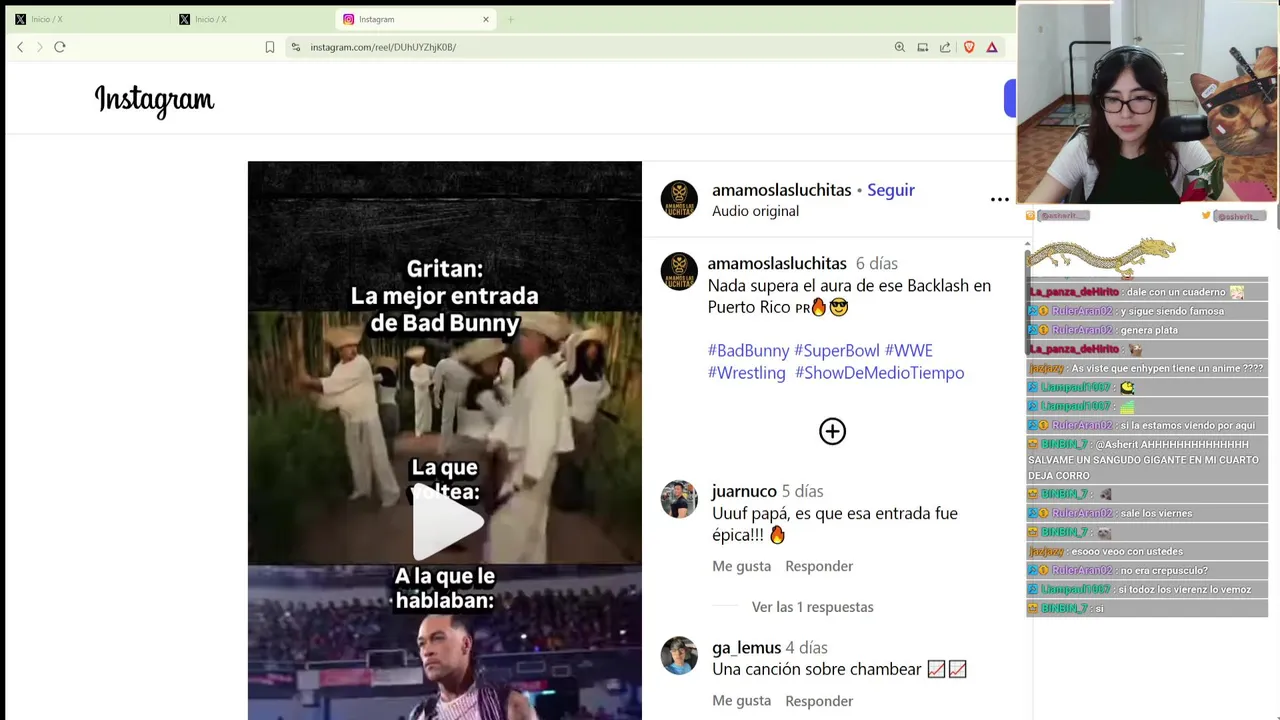Click the '5 días' timestamp on juarnuco's comment
This screenshot has width=1280, height=720.
pos(802,491)
